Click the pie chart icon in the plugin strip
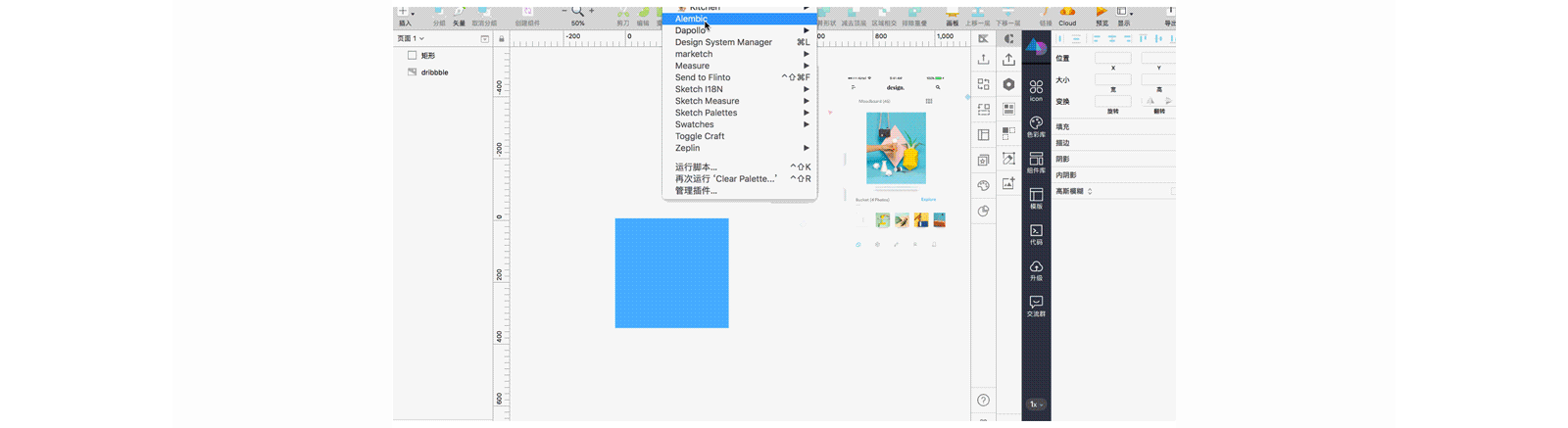This screenshot has height=428, width=1568. tap(983, 211)
